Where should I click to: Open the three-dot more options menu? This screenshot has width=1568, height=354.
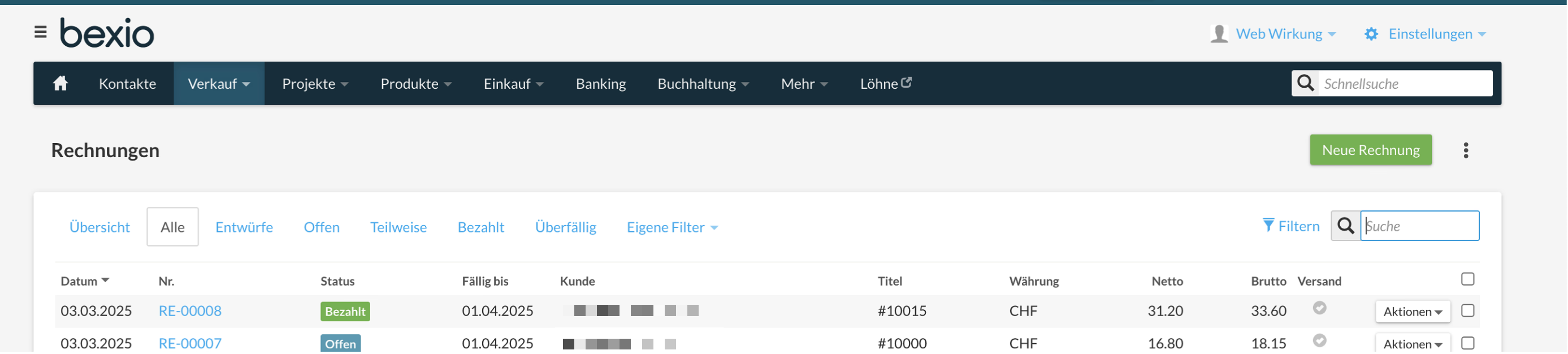point(1466,150)
